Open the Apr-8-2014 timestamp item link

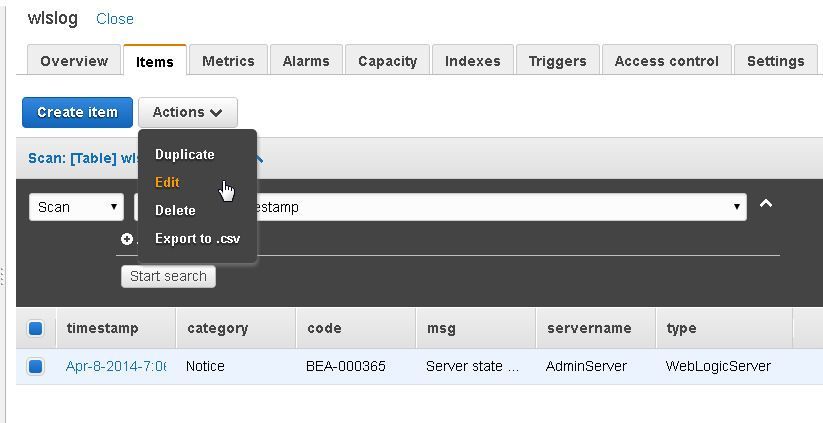[116, 366]
